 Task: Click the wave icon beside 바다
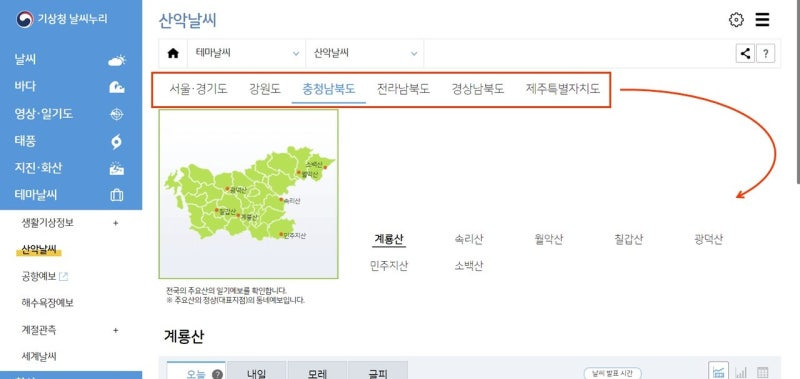pyautogui.click(x=117, y=87)
